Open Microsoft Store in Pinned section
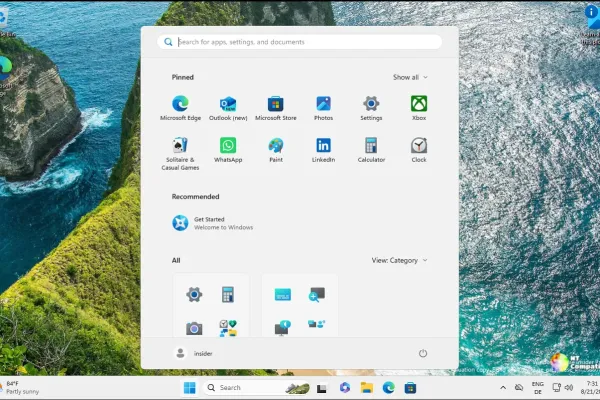 tap(276, 108)
